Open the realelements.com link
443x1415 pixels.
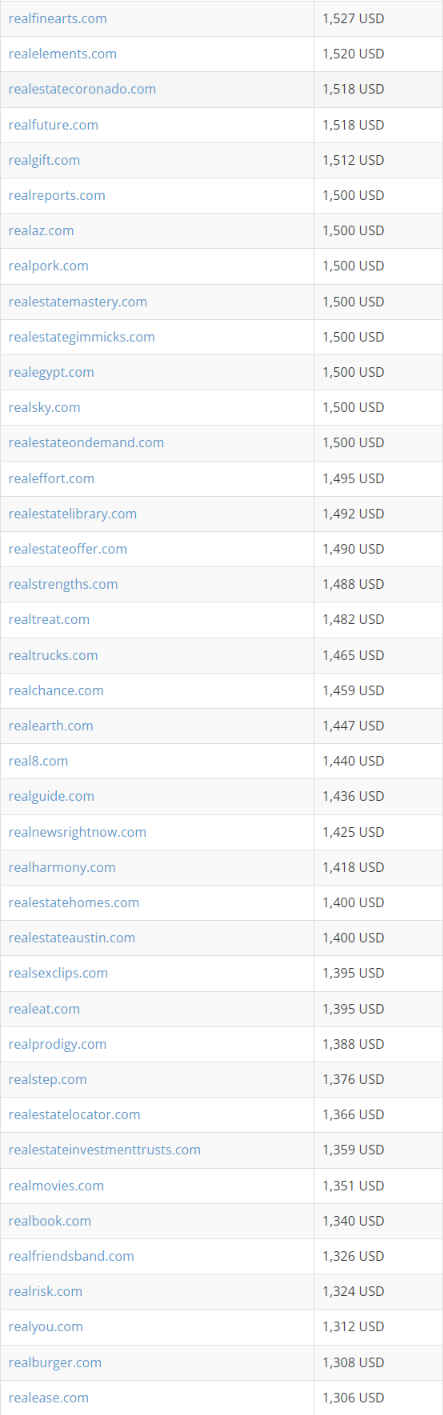[62, 54]
